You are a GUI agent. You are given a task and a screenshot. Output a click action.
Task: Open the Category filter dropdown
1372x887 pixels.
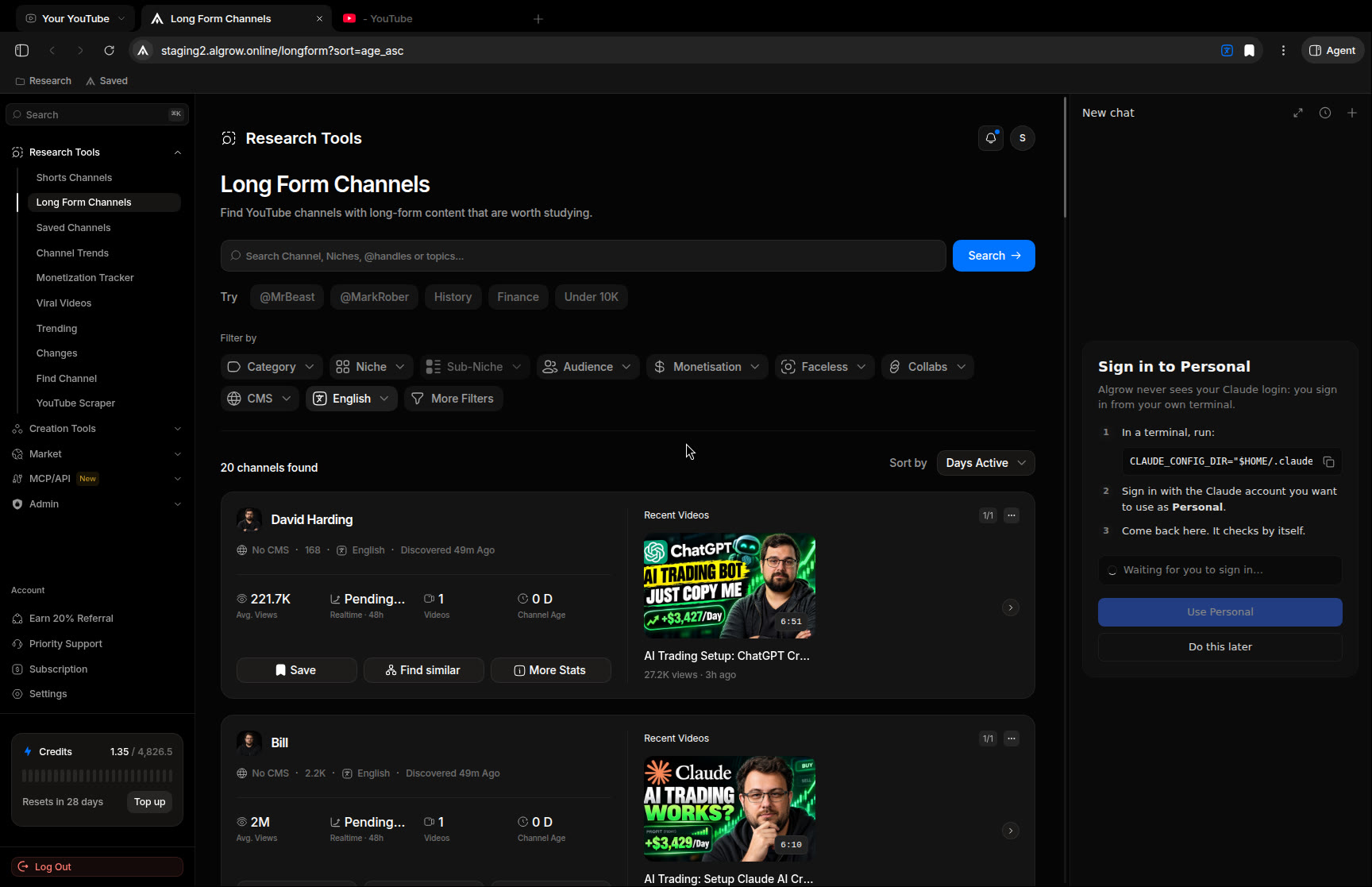pyautogui.click(x=272, y=367)
